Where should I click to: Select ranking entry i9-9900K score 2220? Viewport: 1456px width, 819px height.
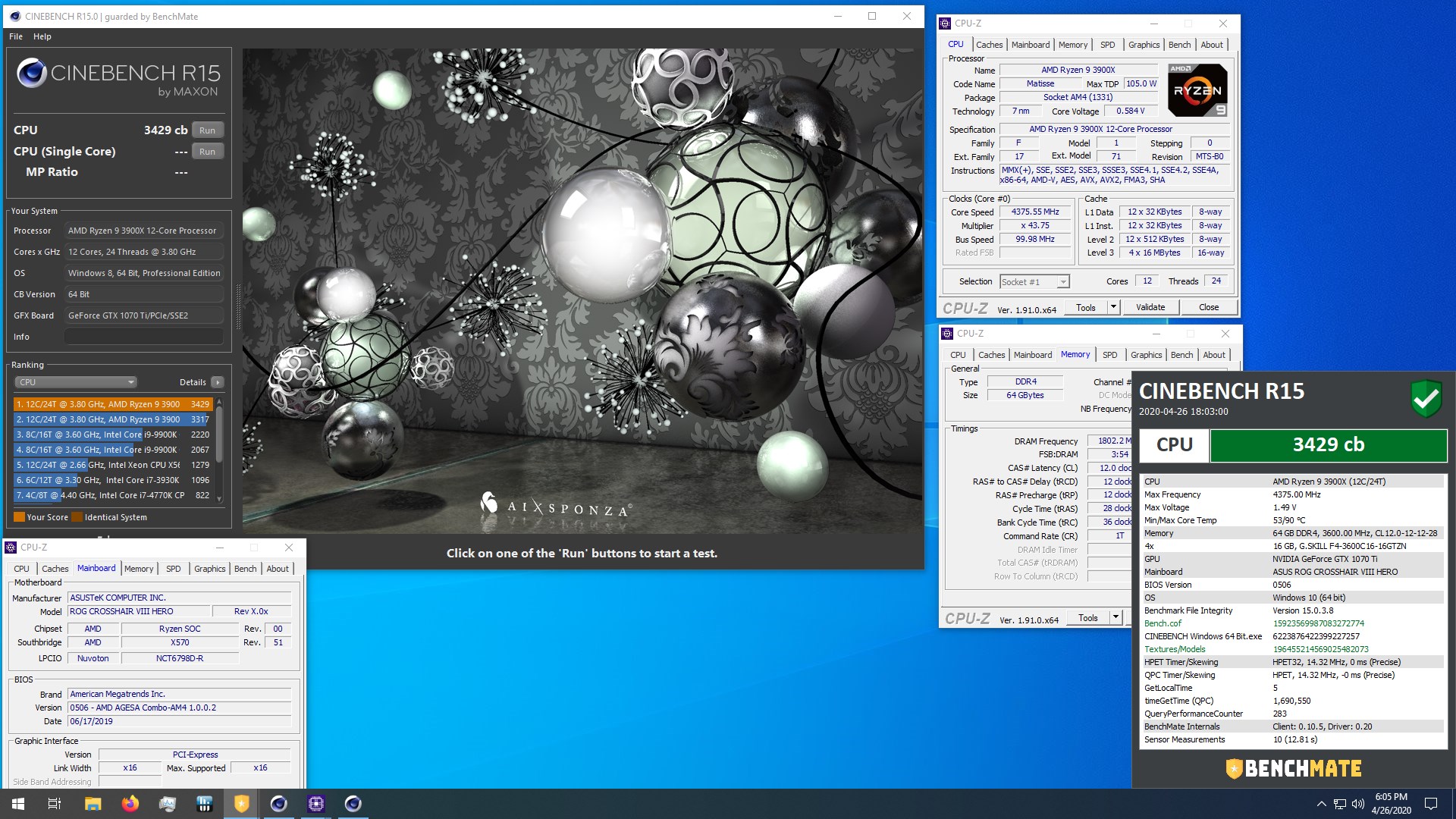coord(114,435)
